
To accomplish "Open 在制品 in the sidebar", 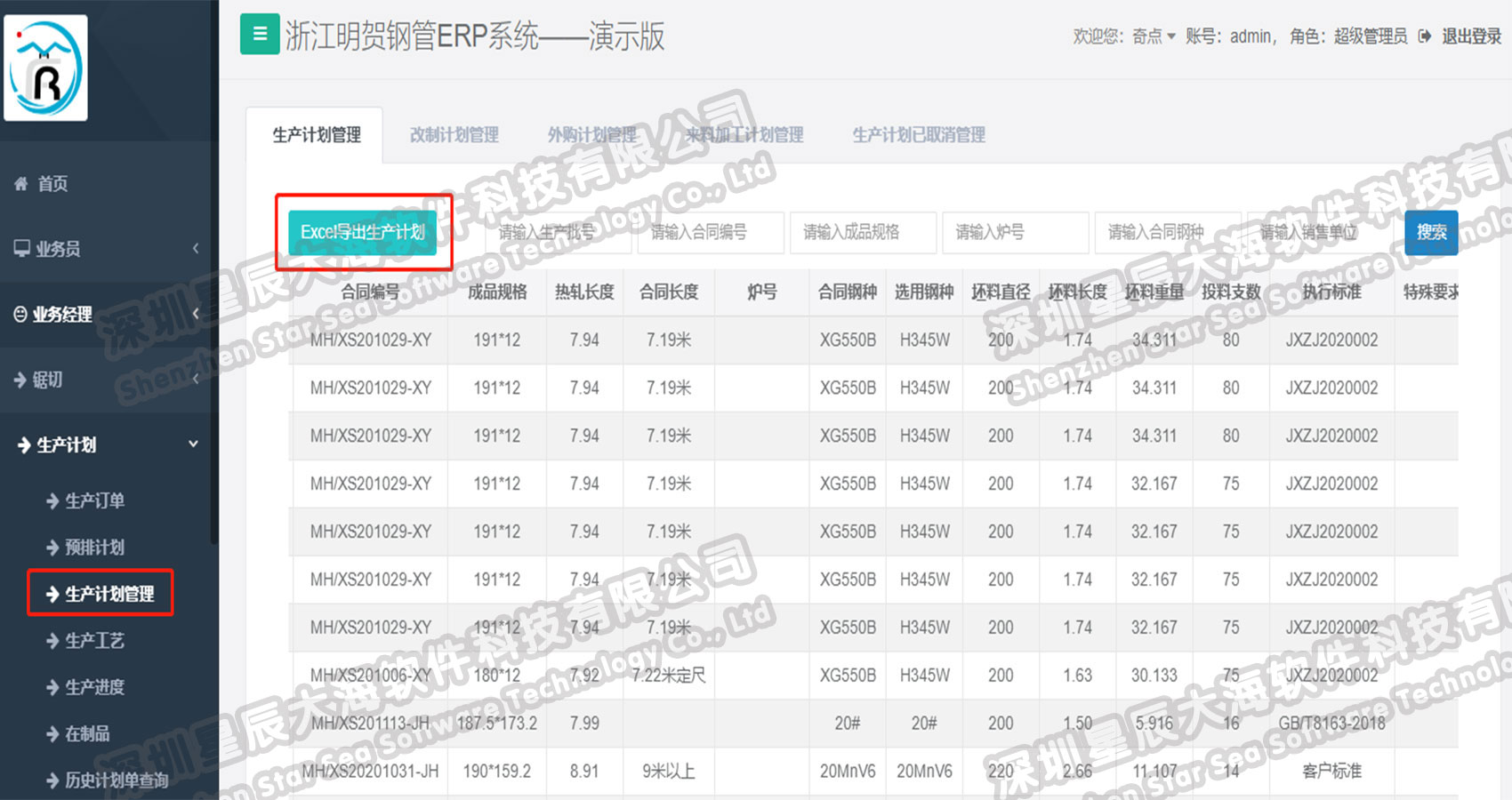I will click(x=78, y=733).
